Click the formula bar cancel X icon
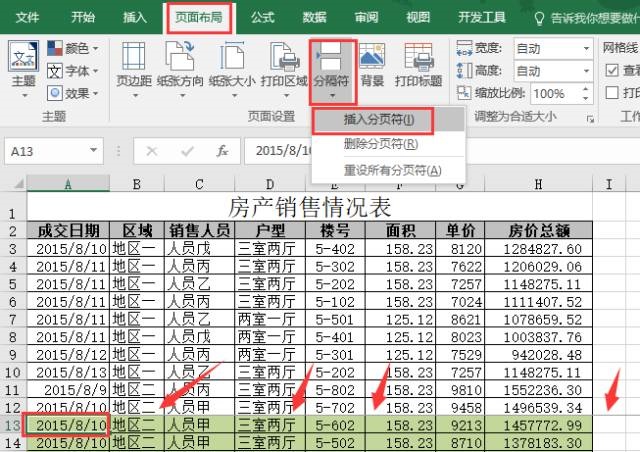Image resolution: width=640 pixels, height=452 pixels. (x=152, y=151)
